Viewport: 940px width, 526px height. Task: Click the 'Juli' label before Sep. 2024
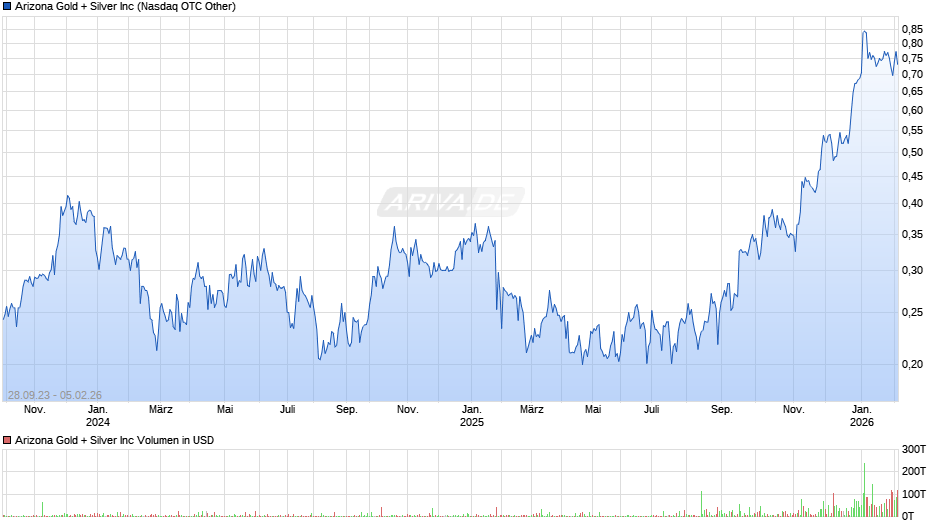click(x=288, y=409)
